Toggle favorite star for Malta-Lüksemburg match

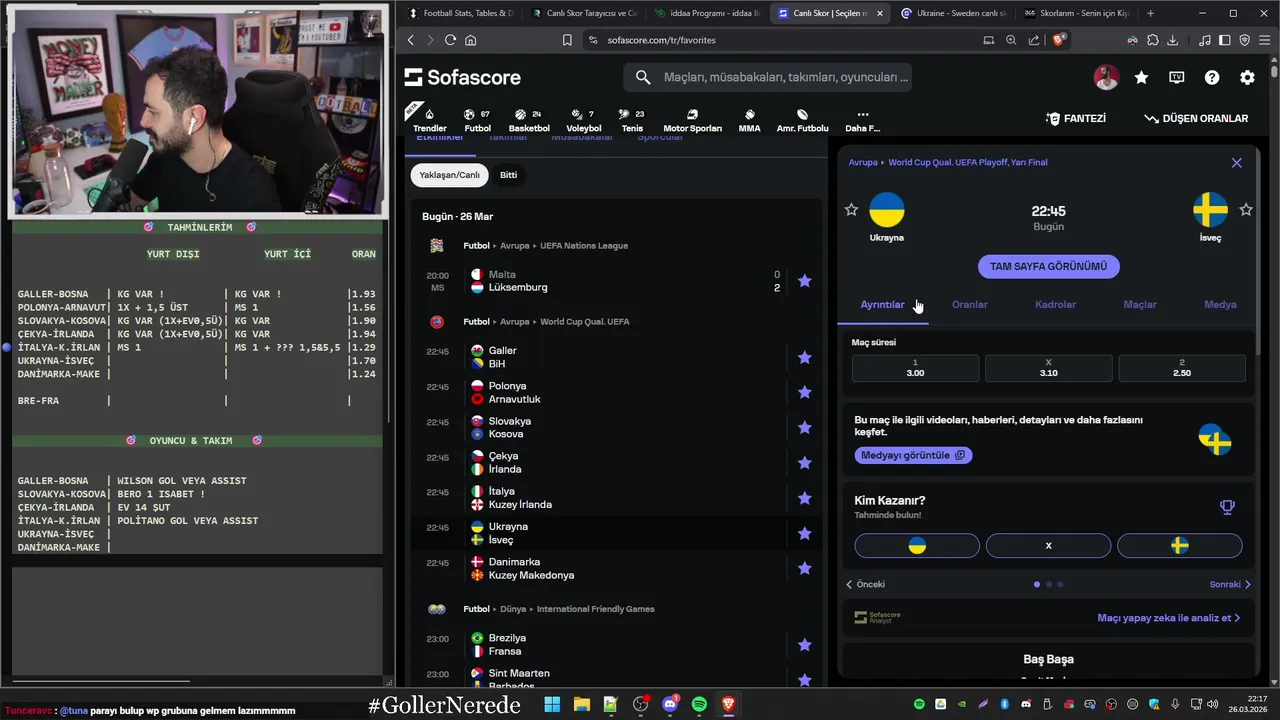click(x=804, y=281)
